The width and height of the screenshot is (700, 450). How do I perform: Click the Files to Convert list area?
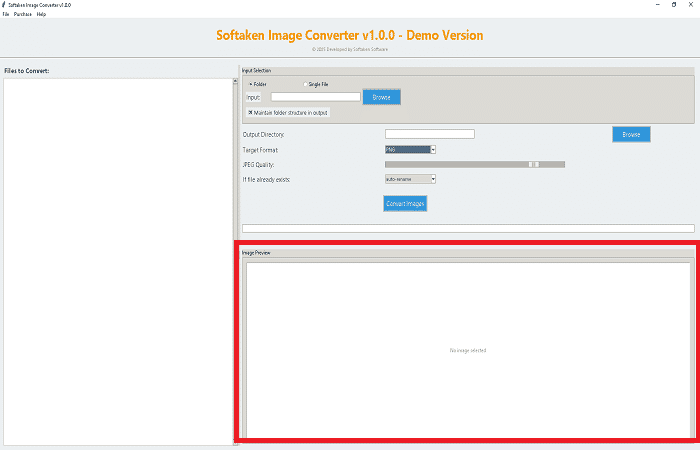coord(118,261)
